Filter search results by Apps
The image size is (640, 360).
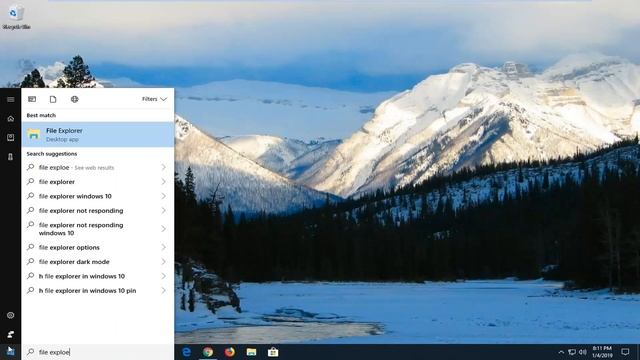(32, 99)
